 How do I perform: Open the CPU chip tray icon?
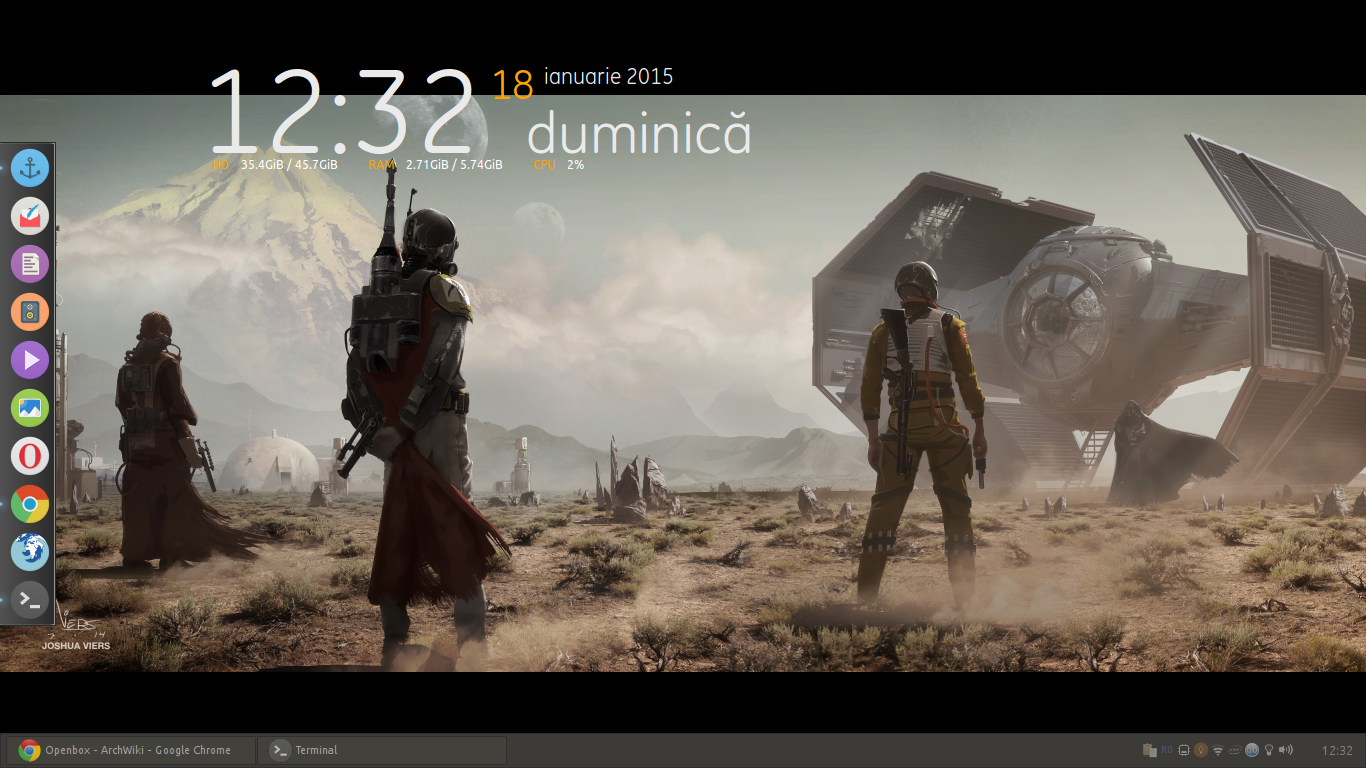1184,750
